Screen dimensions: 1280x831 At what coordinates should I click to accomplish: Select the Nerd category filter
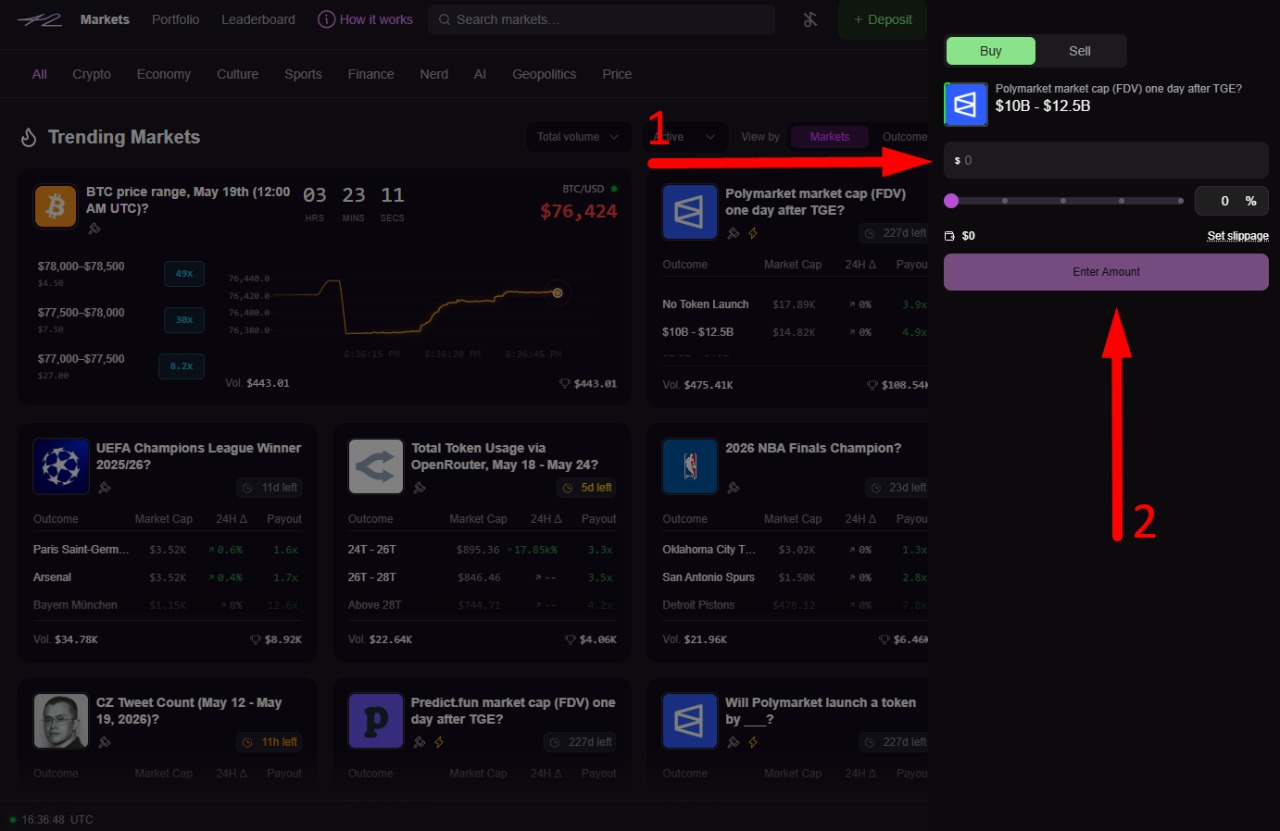pos(434,74)
